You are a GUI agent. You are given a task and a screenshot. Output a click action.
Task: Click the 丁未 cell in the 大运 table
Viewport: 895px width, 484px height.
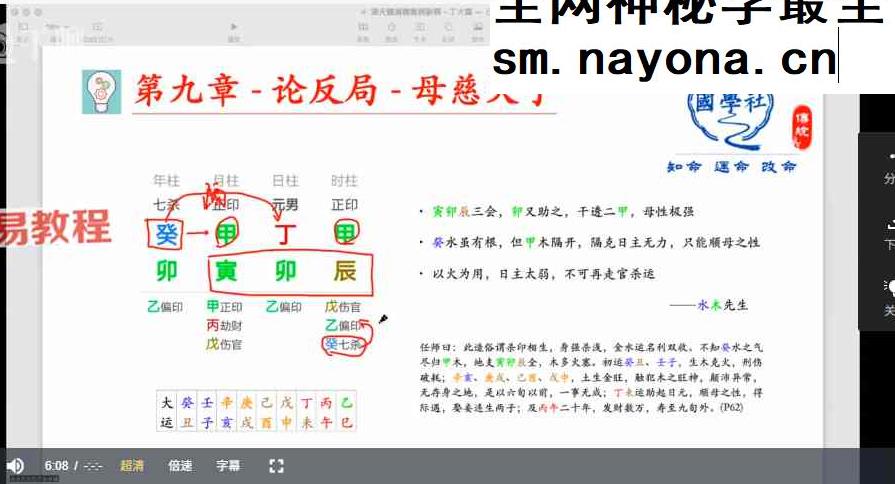click(x=307, y=412)
